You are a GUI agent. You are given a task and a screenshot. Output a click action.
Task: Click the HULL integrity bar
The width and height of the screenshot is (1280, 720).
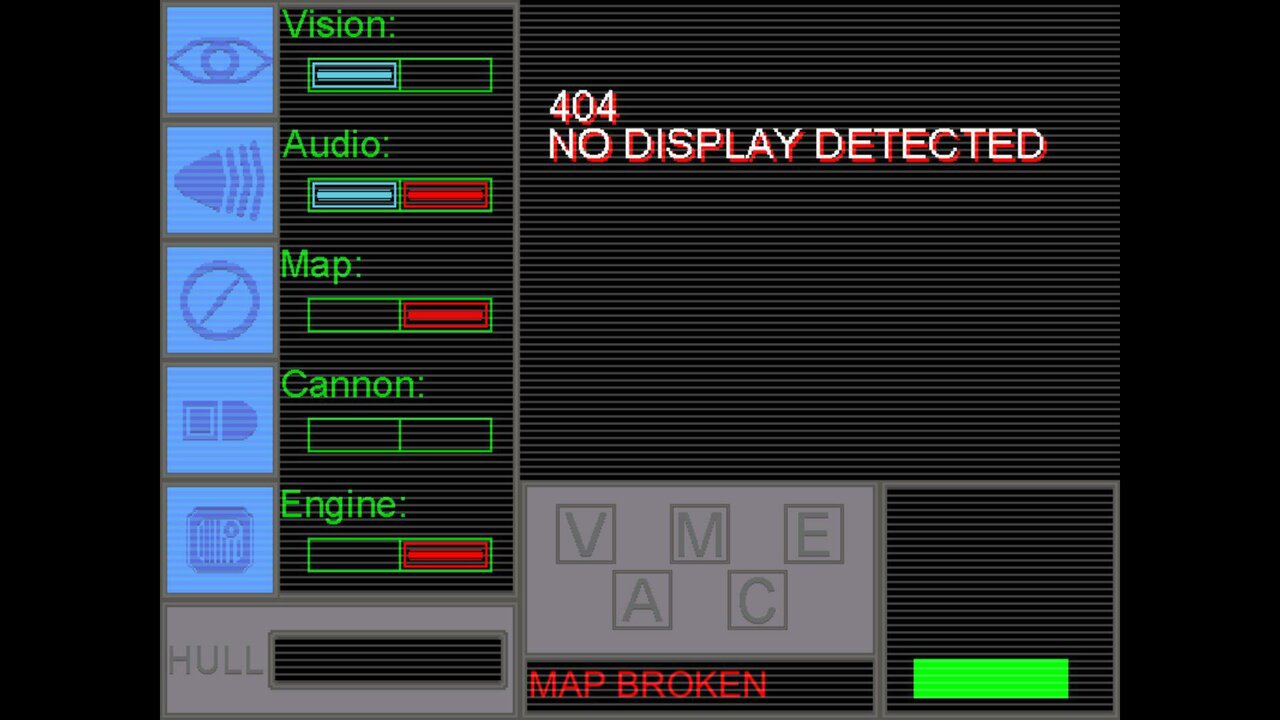(388, 659)
